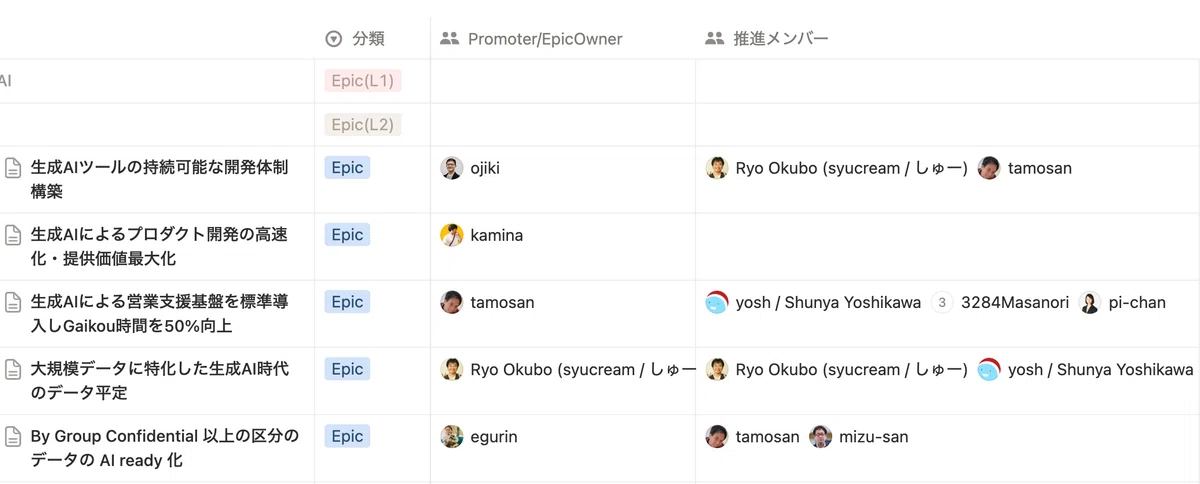Click mizu-san's avatar icon
The image size is (1200, 484).
[821, 436]
